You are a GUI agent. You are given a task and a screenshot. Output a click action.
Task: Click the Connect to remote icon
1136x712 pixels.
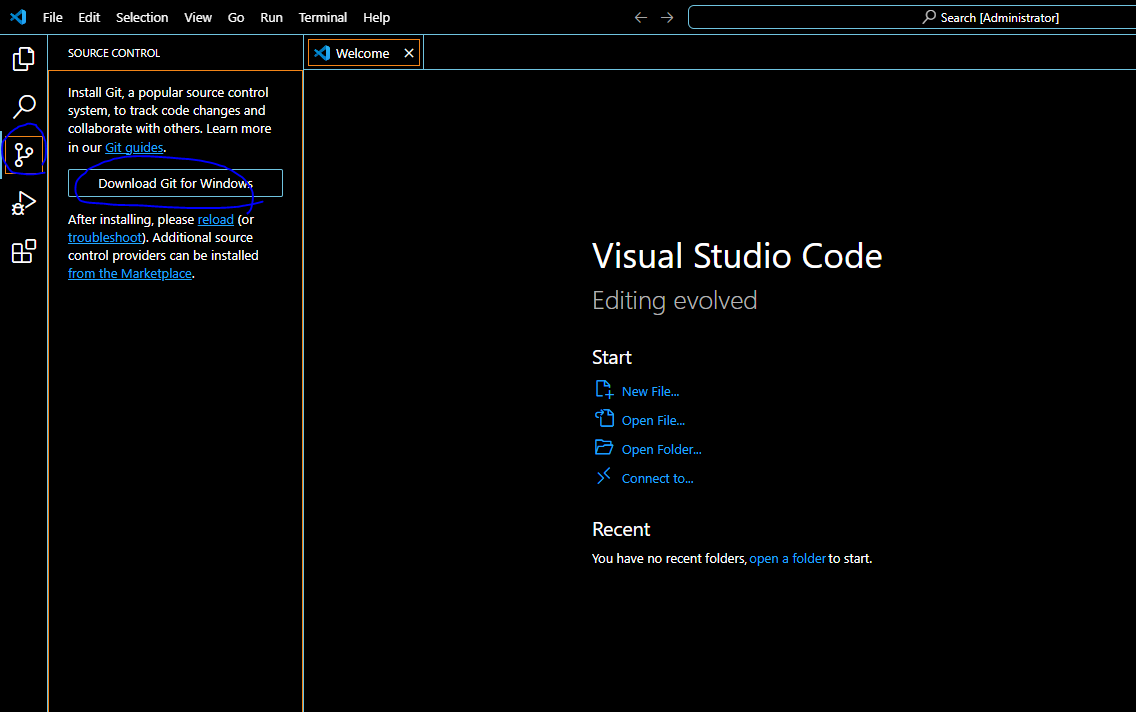604,477
